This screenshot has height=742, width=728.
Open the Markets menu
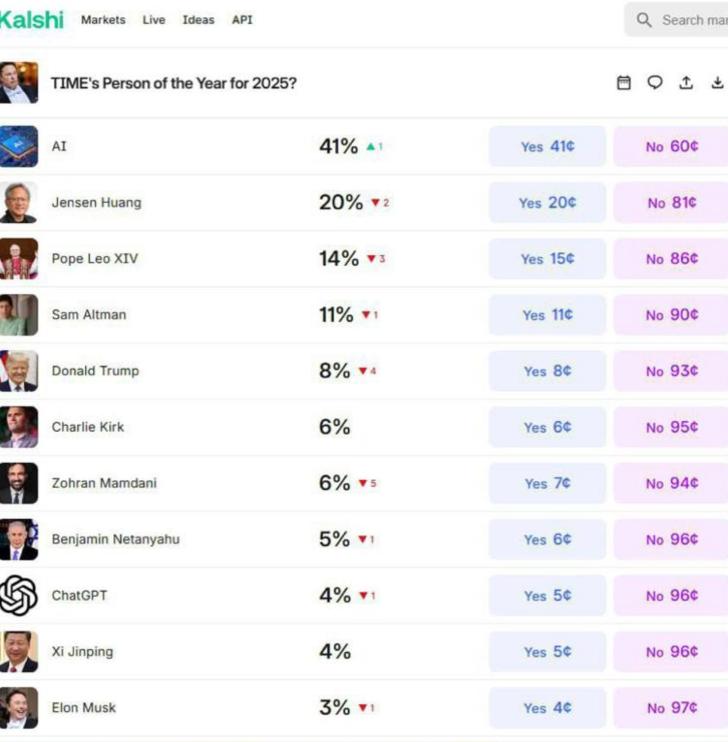[103, 20]
